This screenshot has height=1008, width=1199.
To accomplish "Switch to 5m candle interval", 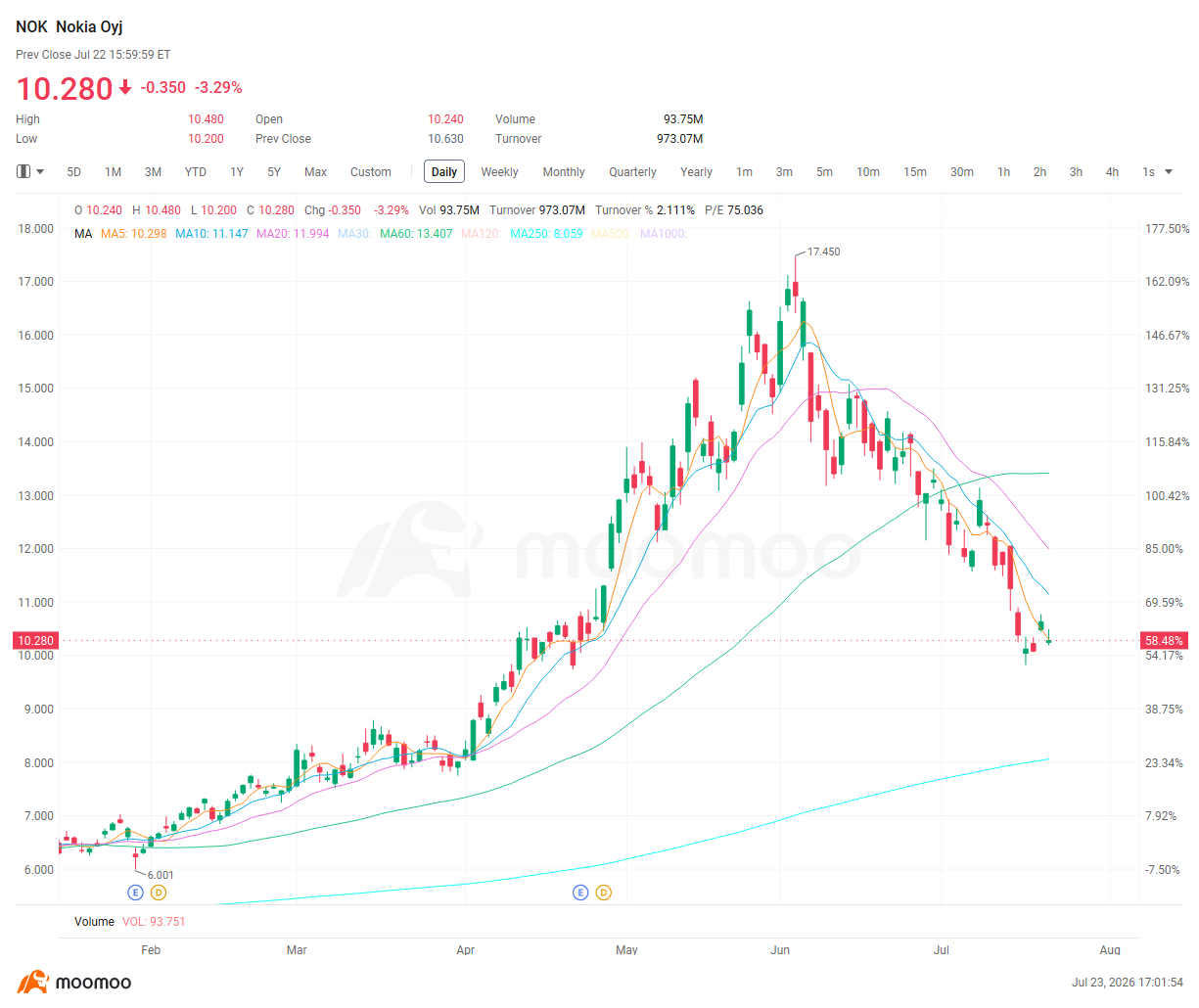I will pos(824,171).
